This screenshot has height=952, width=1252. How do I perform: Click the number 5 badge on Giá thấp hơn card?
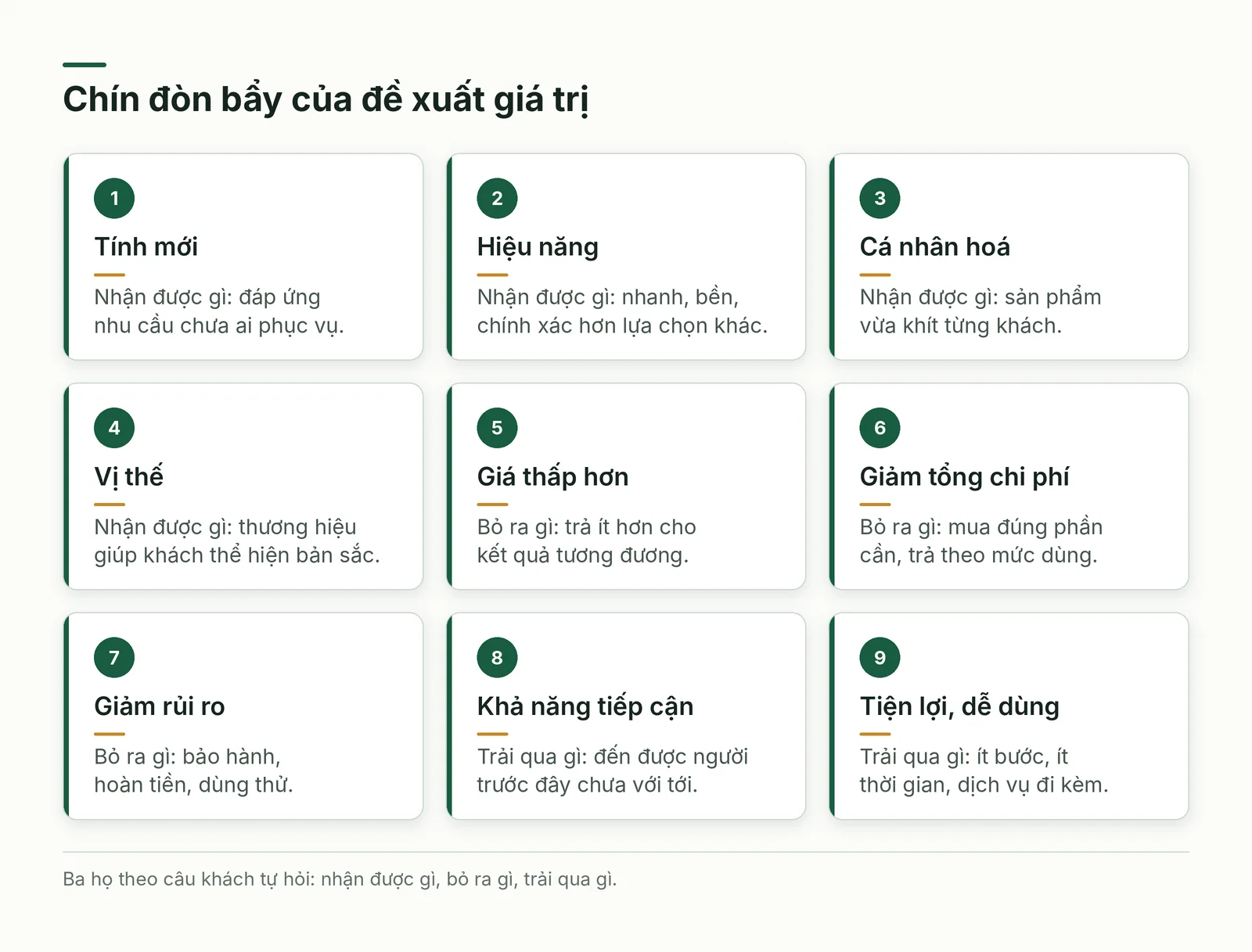click(497, 428)
